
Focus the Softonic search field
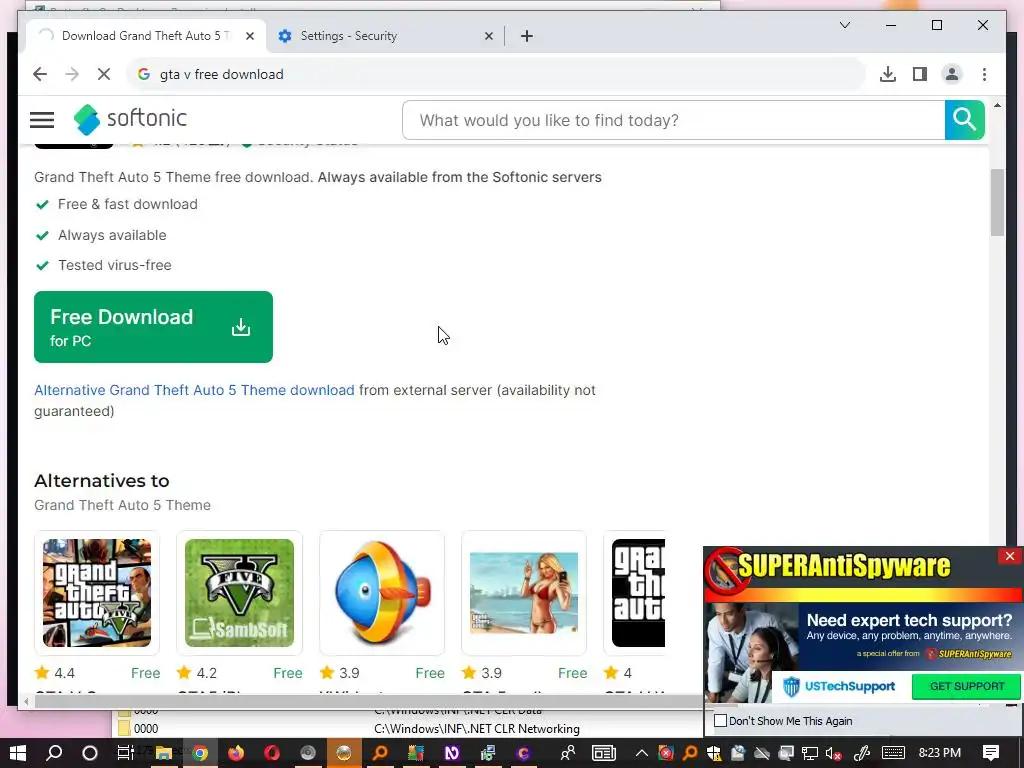pos(673,120)
